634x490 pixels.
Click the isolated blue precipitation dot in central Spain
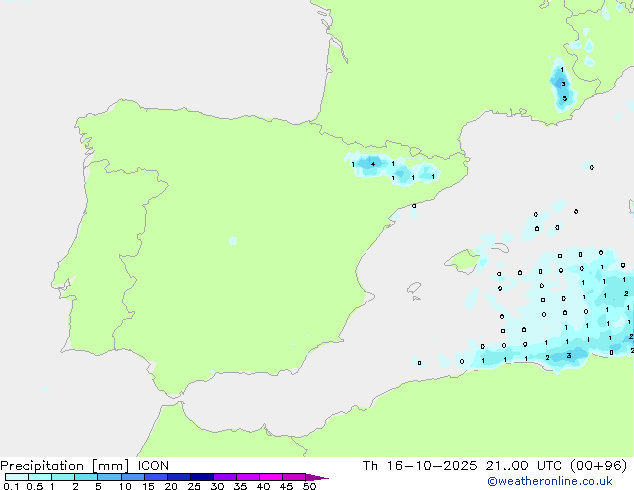tap(233, 241)
